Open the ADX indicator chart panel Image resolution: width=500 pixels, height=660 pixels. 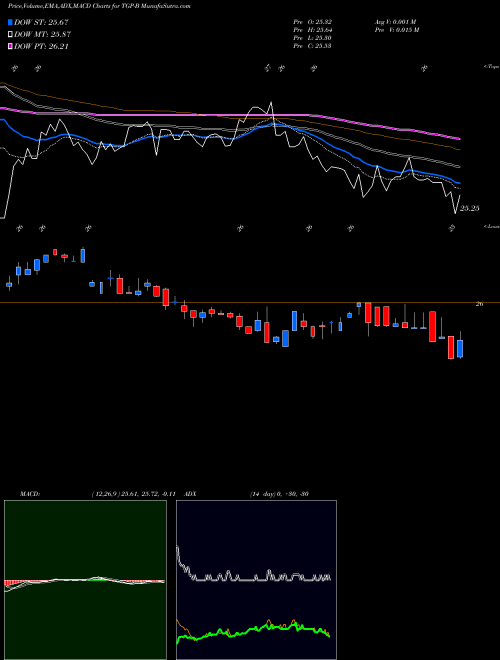click(x=256, y=580)
